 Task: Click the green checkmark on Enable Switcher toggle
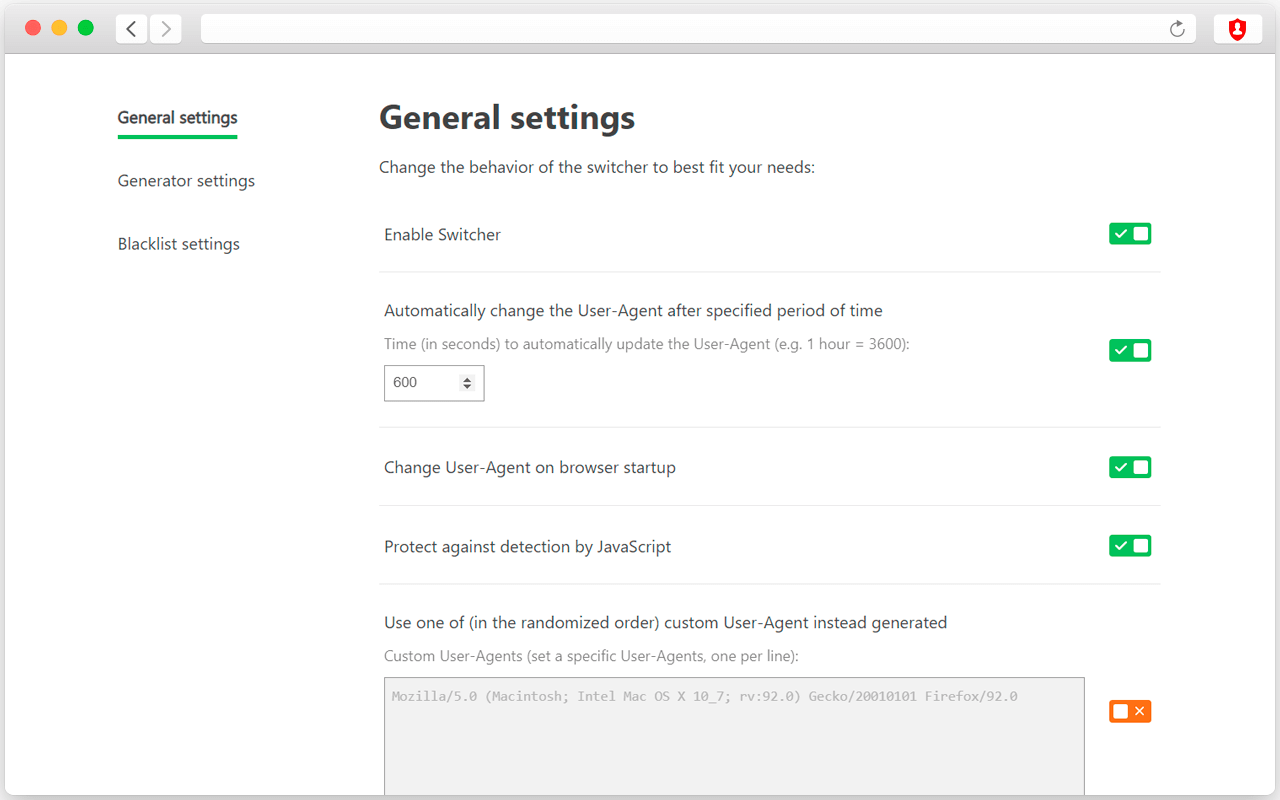(1122, 233)
